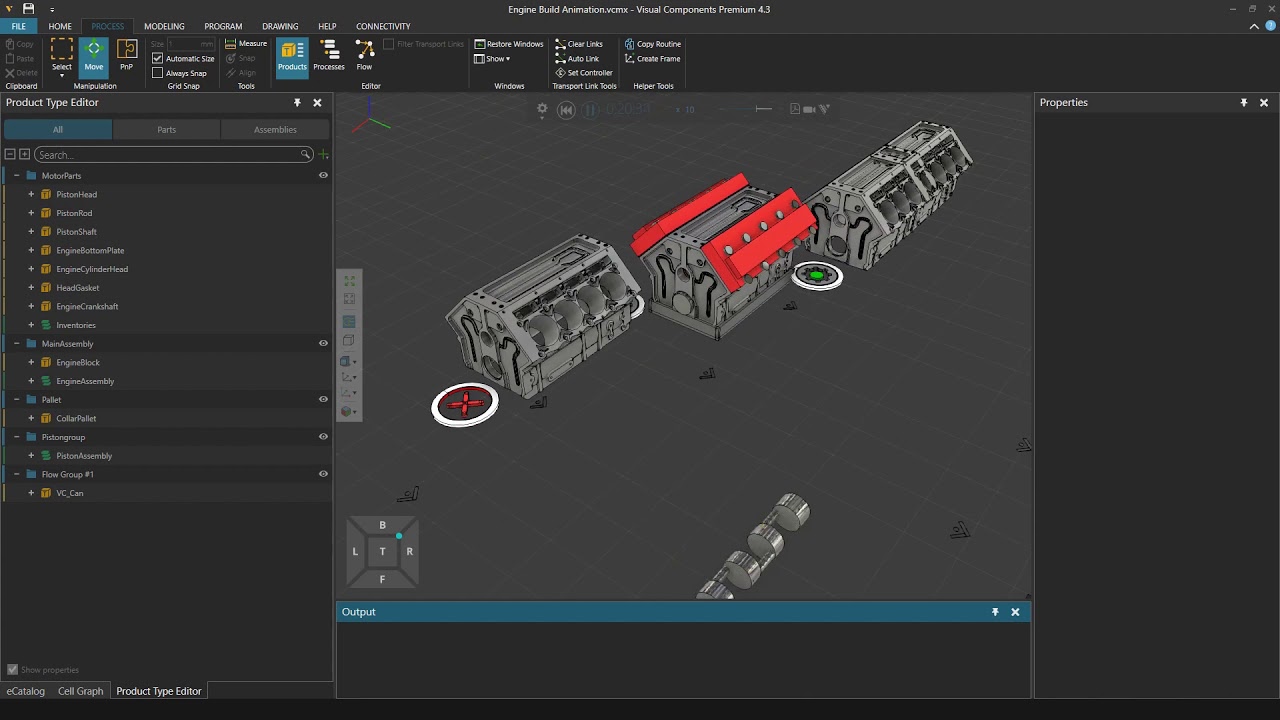Pause the simulation playback

tap(590, 110)
